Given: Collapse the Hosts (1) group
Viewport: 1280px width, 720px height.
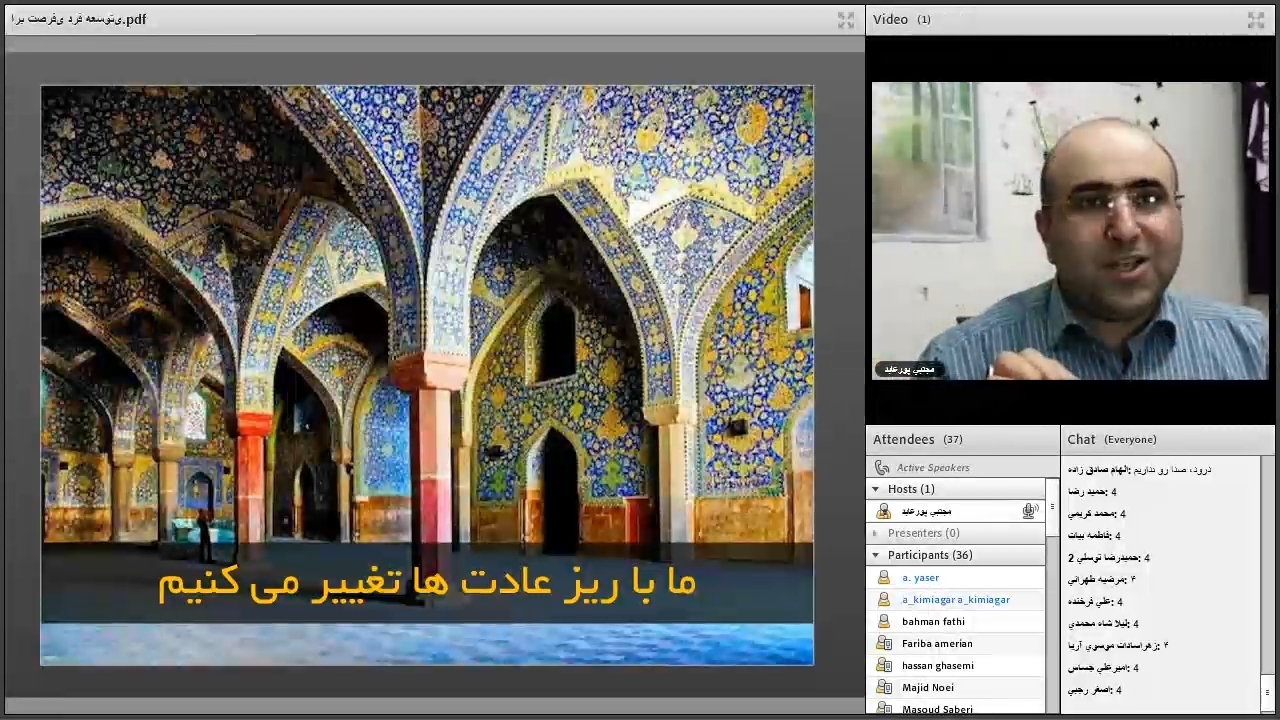Looking at the screenshot, I should pos(876,489).
